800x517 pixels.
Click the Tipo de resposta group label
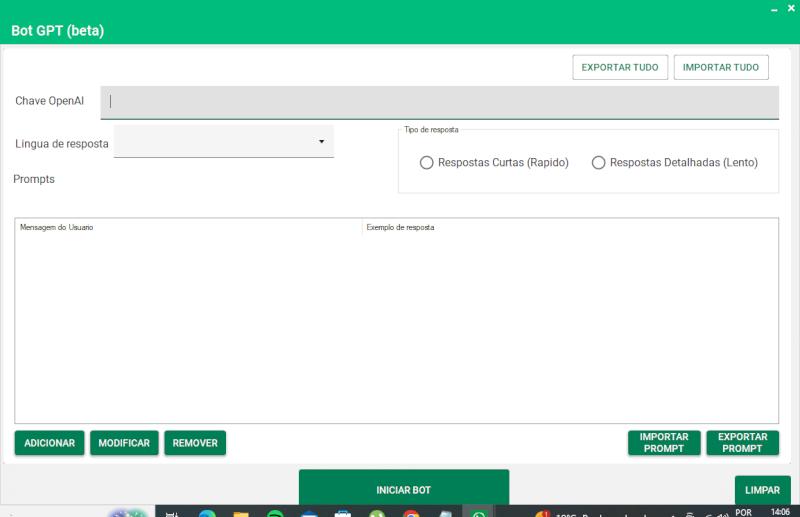[x=431, y=130]
